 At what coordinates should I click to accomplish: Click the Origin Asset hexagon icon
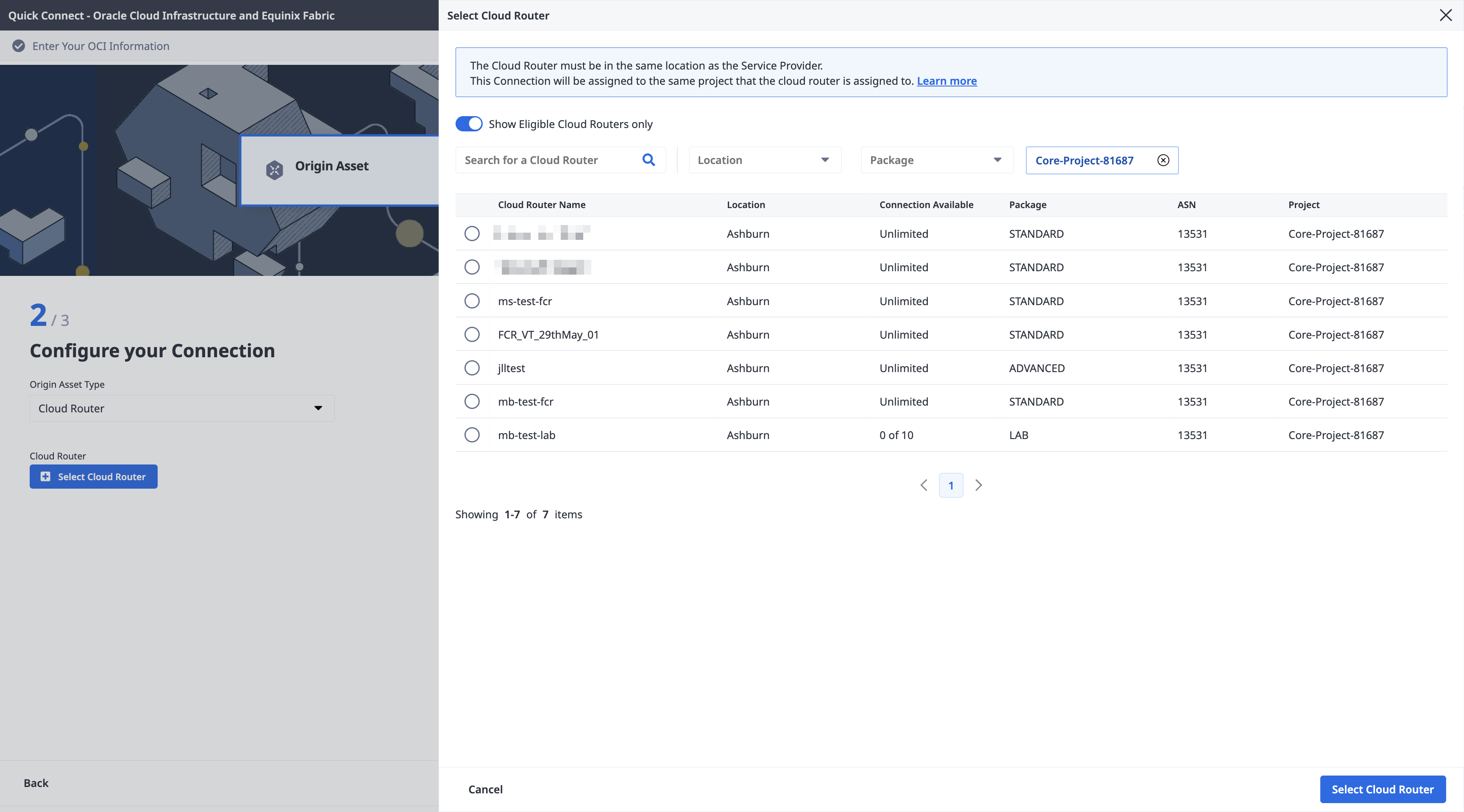(275, 170)
